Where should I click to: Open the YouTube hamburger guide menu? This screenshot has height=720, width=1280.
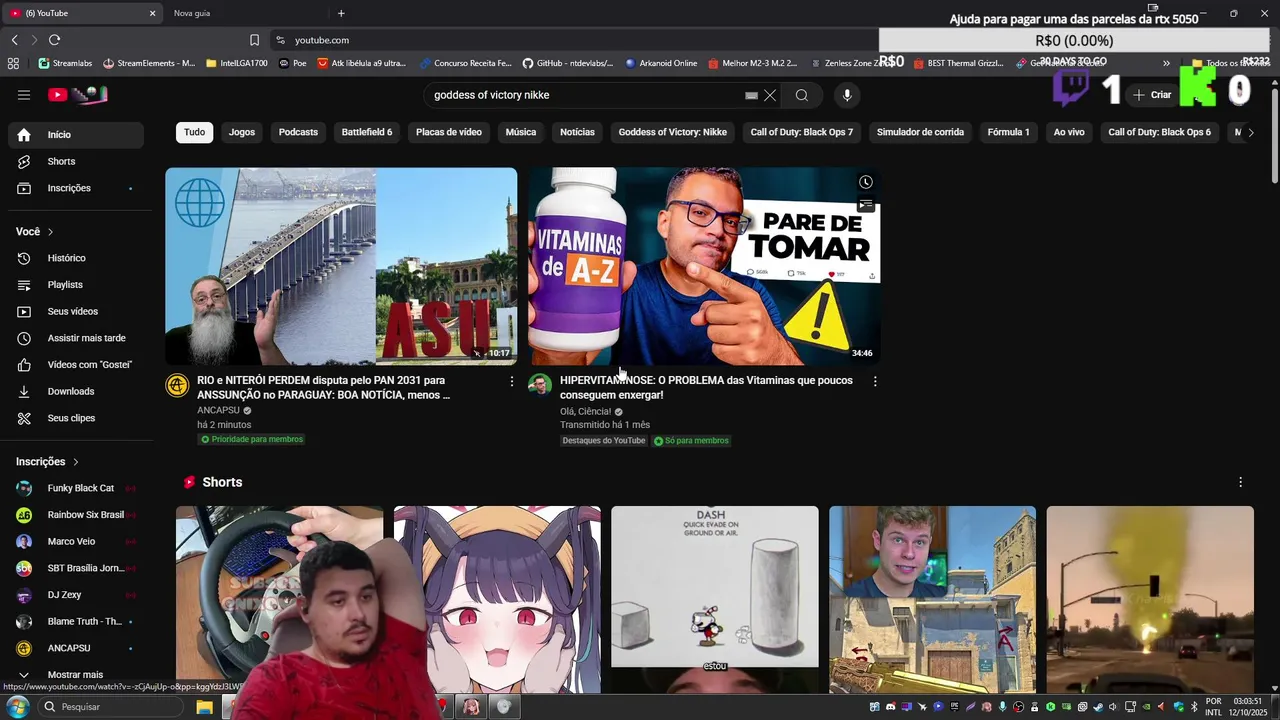click(24, 95)
